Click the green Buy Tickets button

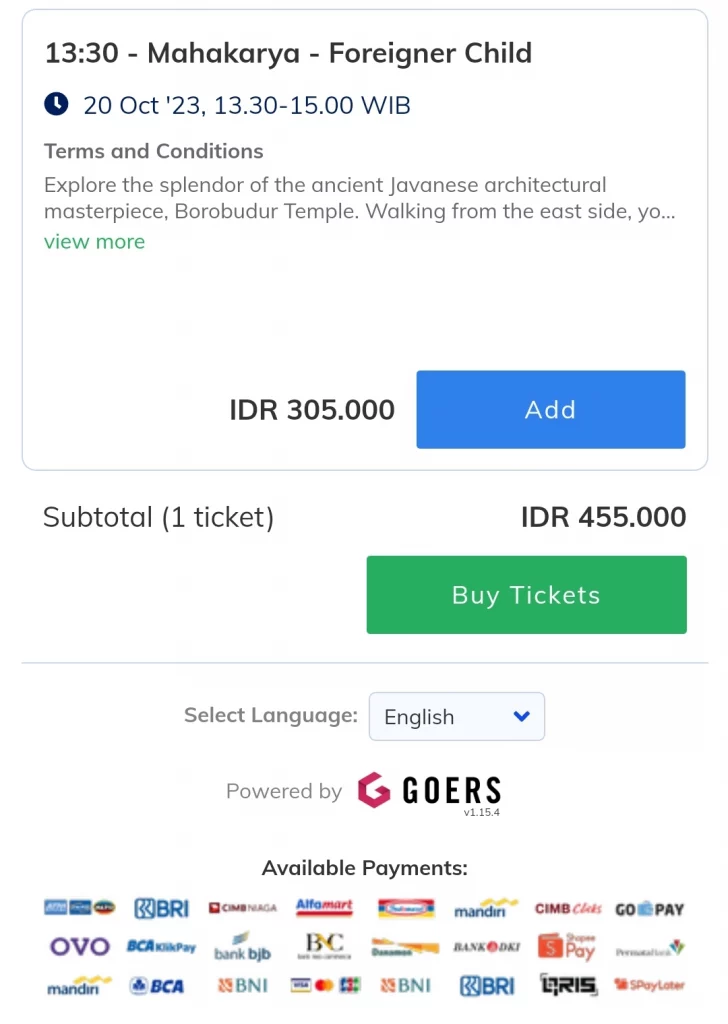tap(526, 595)
